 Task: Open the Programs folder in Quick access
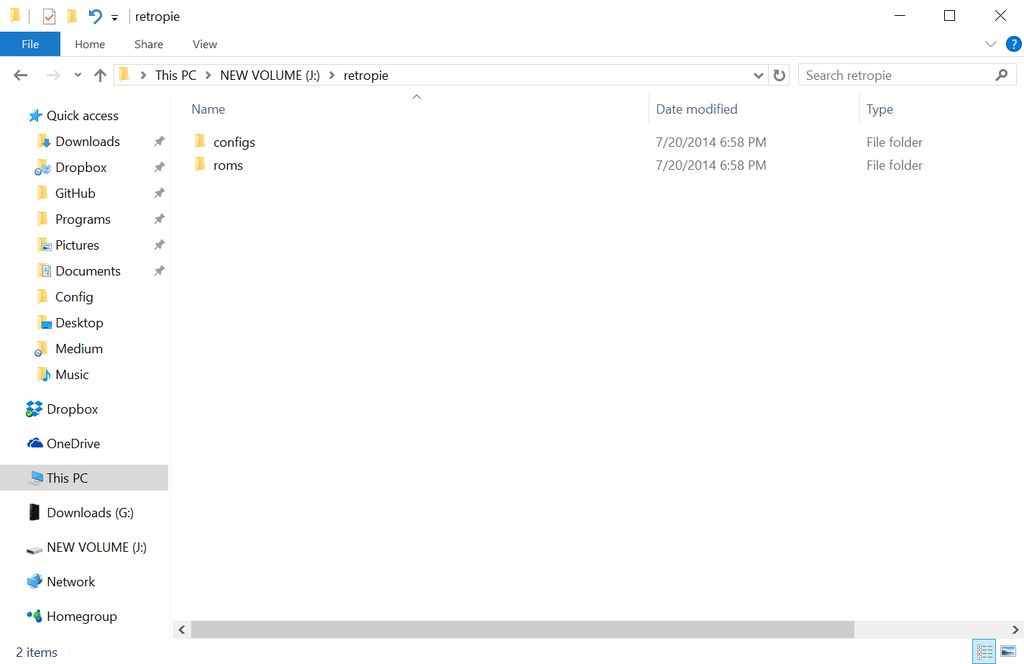tap(83, 219)
